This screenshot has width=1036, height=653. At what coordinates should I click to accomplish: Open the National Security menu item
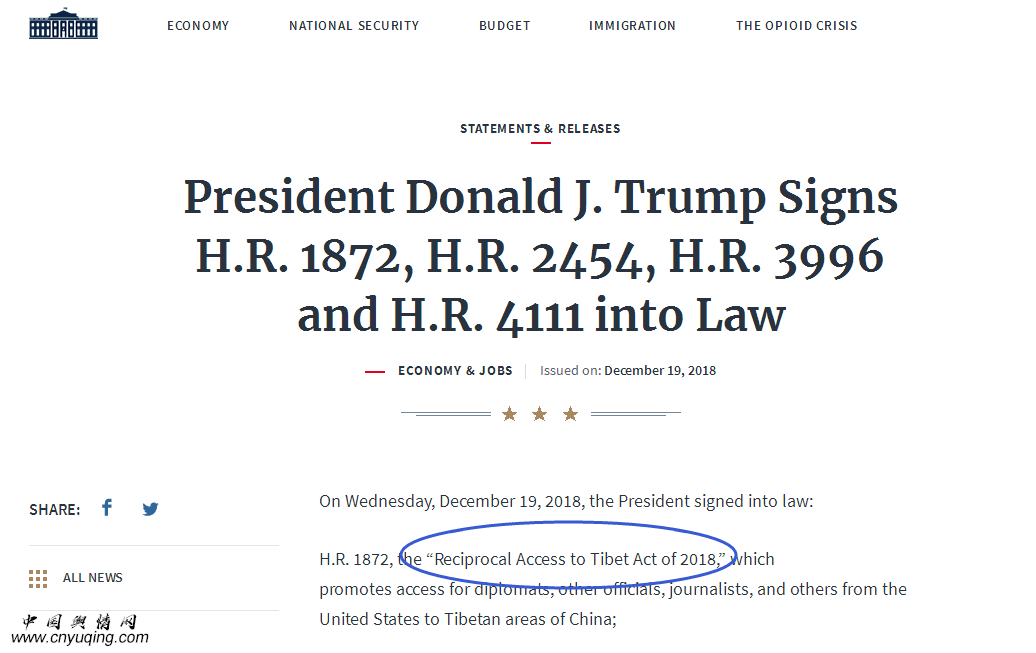point(354,26)
